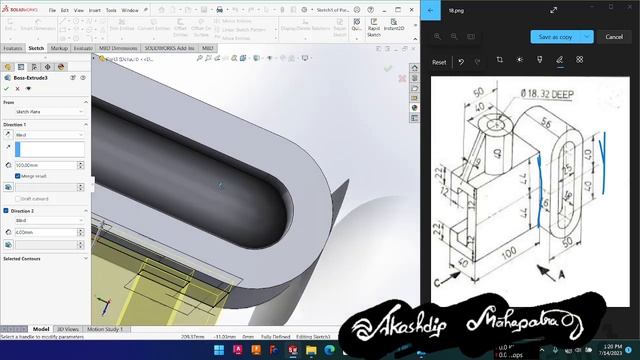Viewport: 640px width, 360px height.
Task: Switch to the Motion Study 1 tab
Action: point(105,329)
